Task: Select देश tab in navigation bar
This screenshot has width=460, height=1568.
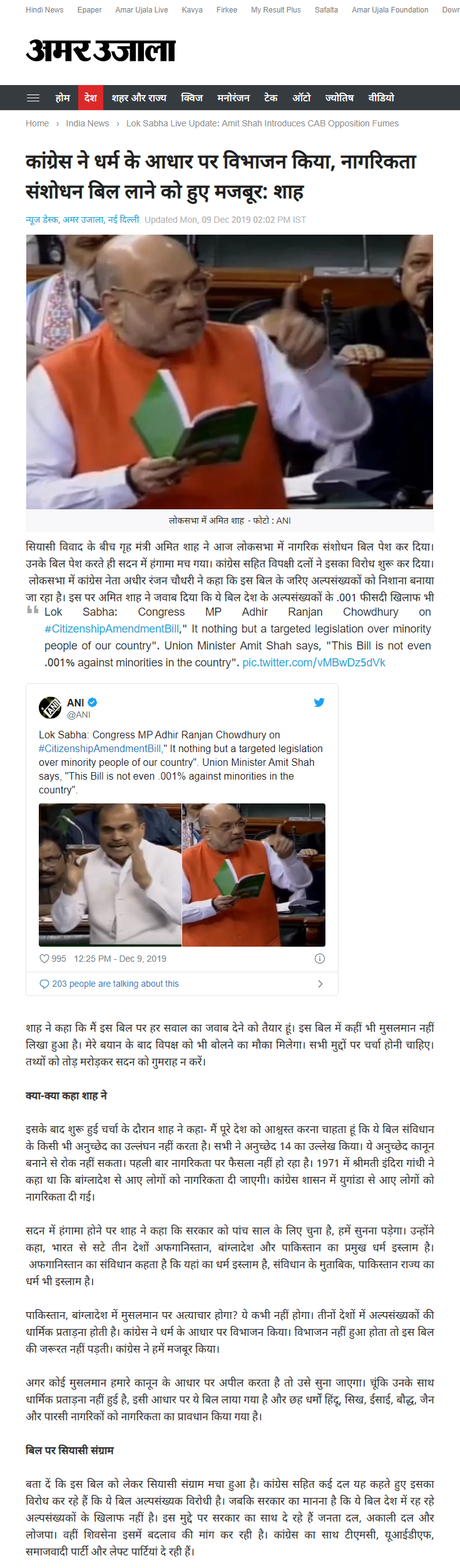Action: pyautogui.click(x=91, y=98)
